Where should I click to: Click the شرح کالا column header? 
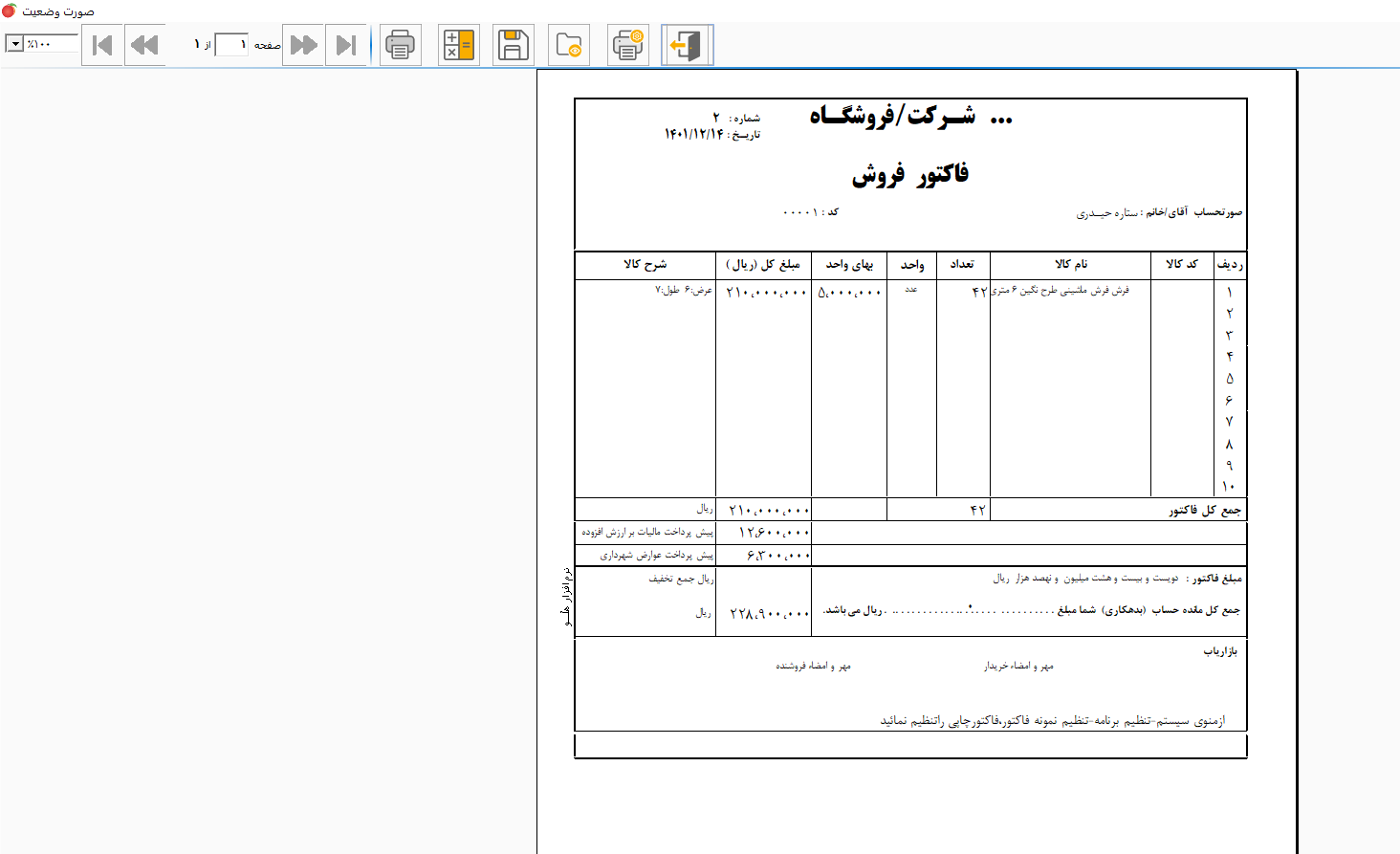coord(645,264)
